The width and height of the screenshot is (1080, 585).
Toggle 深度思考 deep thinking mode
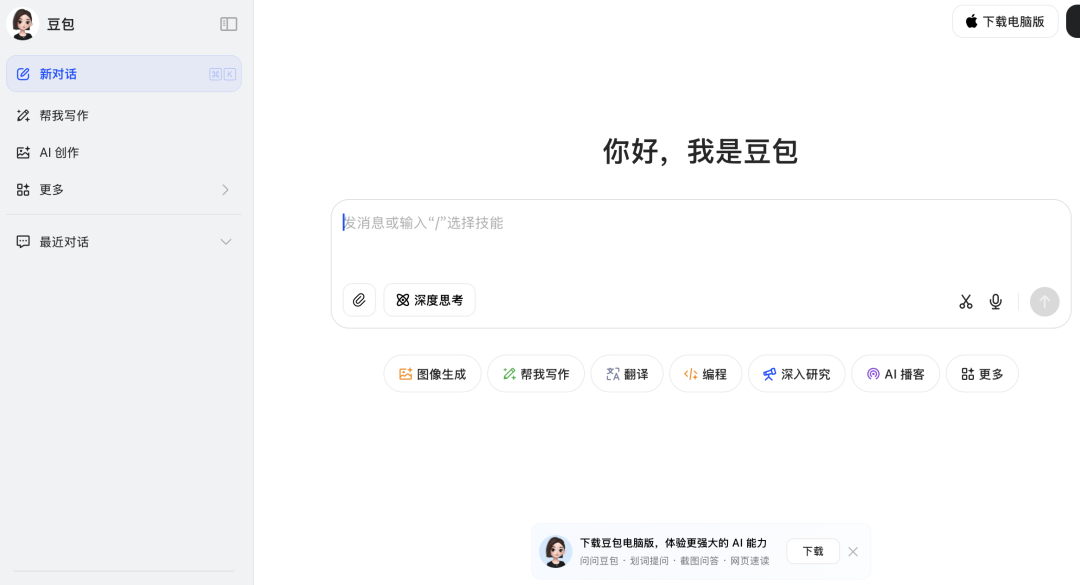[429, 300]
